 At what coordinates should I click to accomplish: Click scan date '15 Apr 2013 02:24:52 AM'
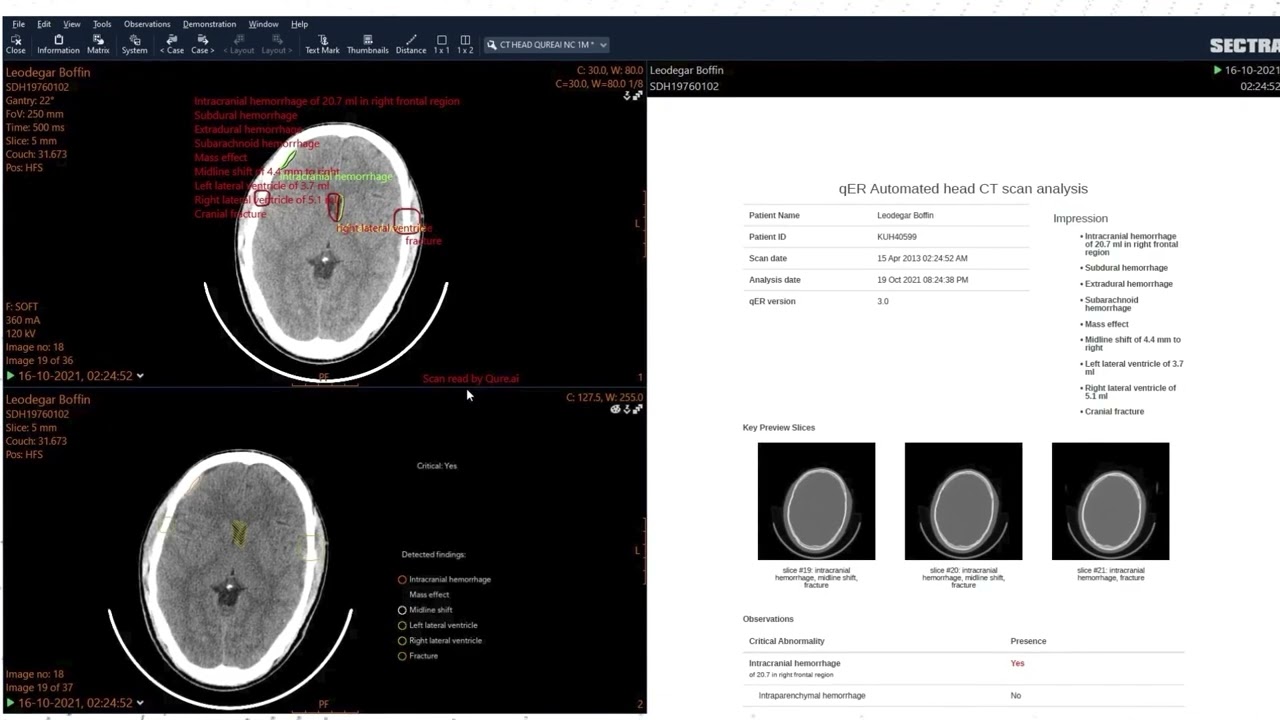922,258
